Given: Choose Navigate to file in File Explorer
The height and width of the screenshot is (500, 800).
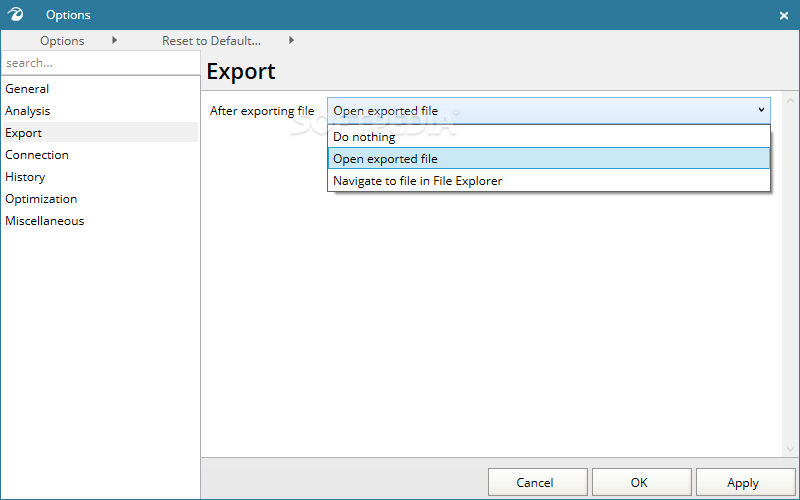Looking at the screenshot, I should point(549,181).
